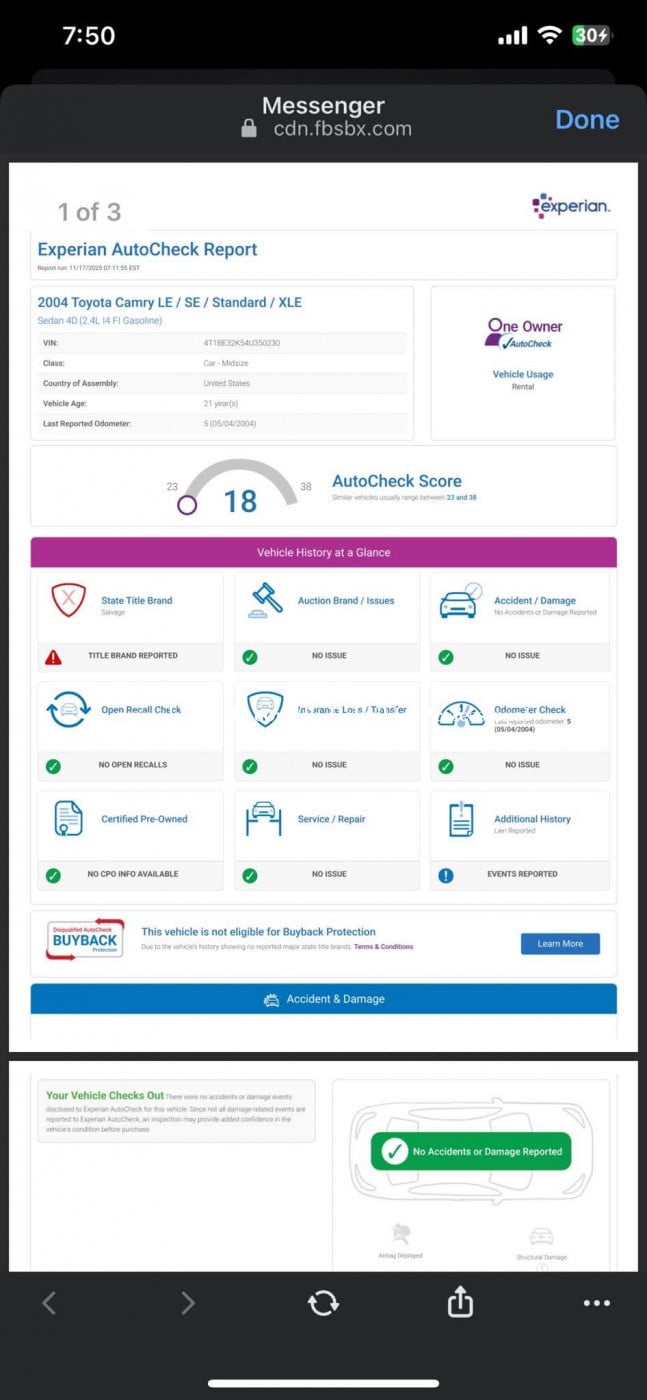Tap the Accident / Damage car icon
647x1400 pixels.
pos(459,602)
